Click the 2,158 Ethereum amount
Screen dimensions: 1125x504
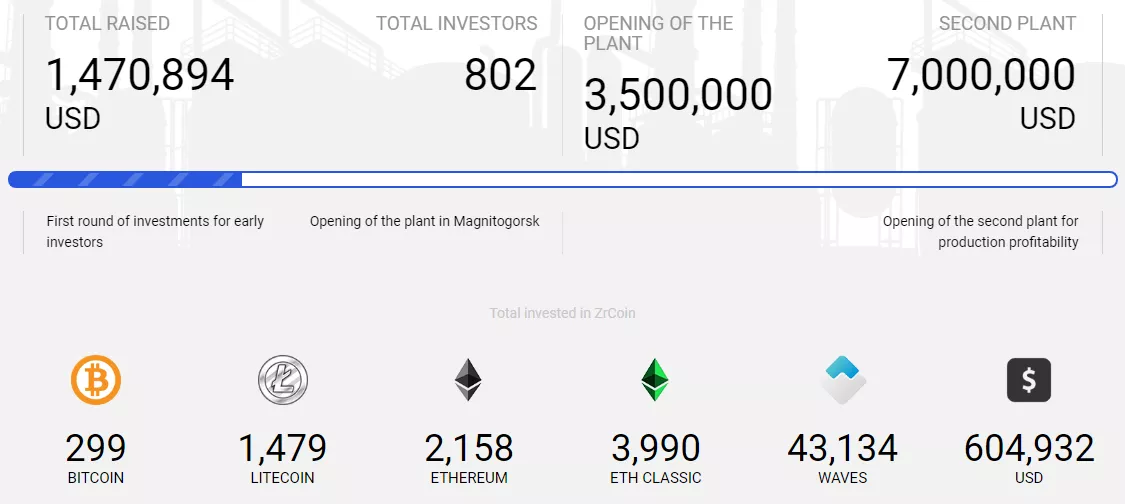tap(469, 448)
